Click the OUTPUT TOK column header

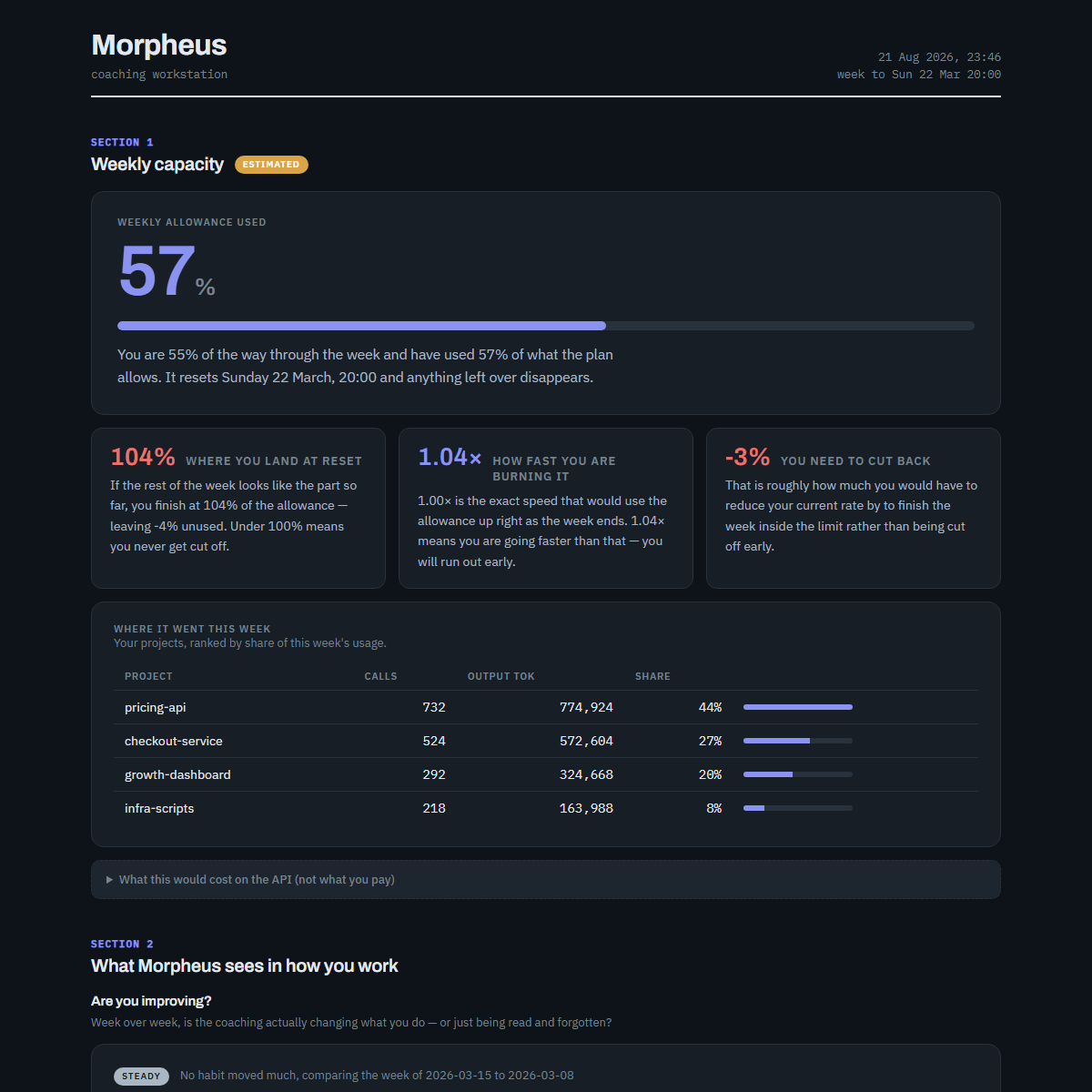501,676
